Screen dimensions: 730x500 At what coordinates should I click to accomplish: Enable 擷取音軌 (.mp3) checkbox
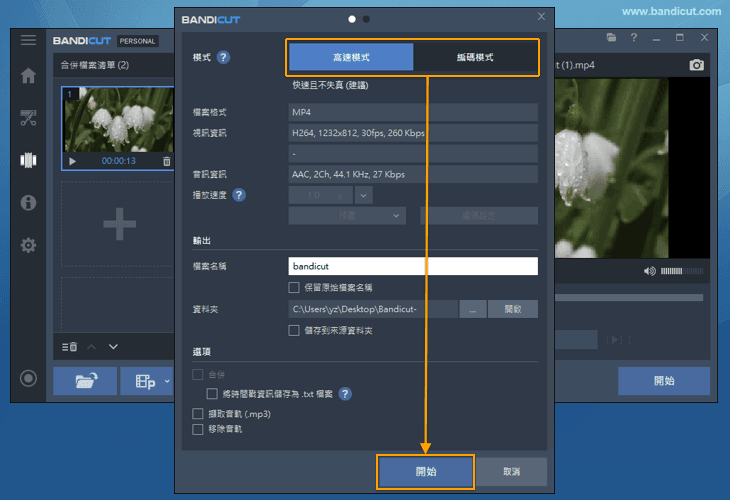(x=198, y=413)
